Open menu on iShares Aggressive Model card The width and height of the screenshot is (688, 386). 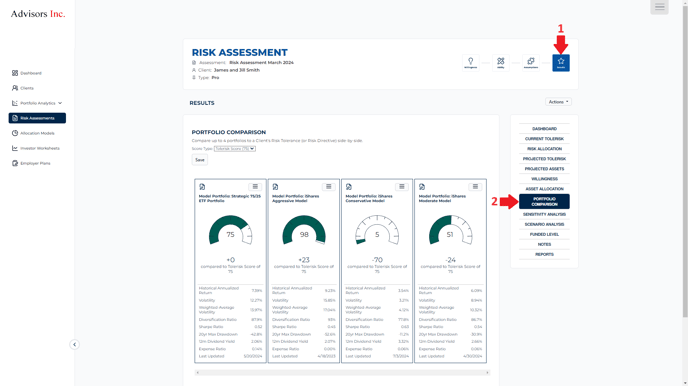tap(328, 187)
